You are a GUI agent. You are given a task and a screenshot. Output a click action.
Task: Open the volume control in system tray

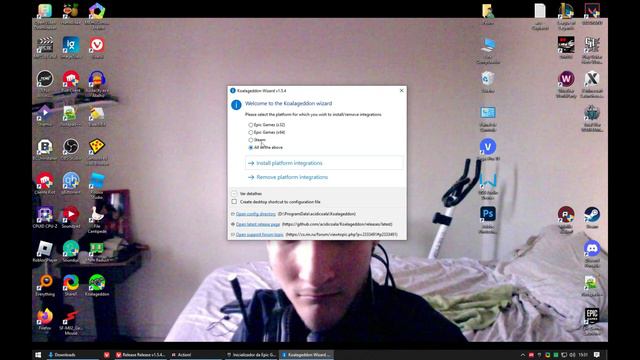[x=572, y=355]
